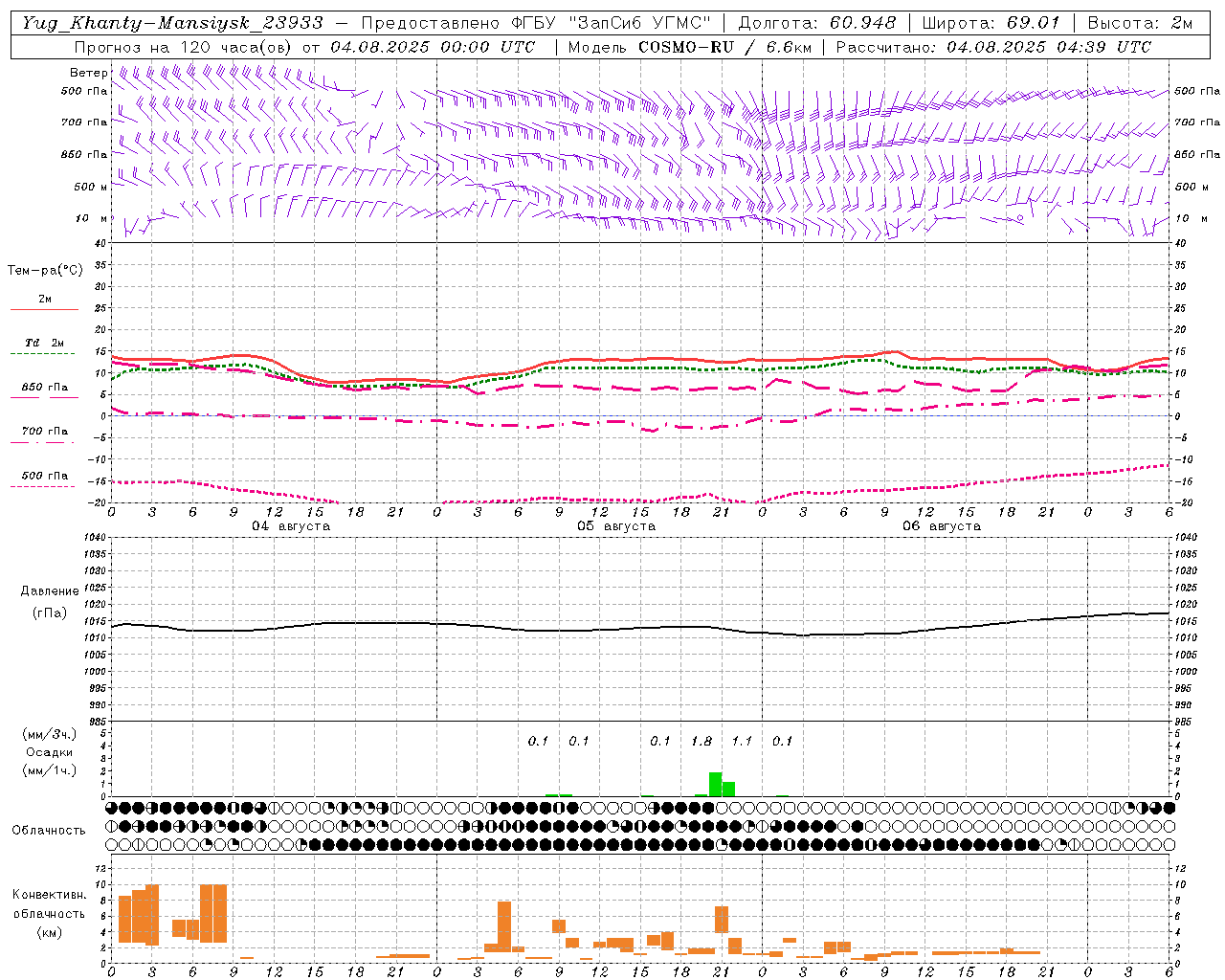This screenshot has width=1225, height=980.
Task: Click the Облачность row label
Action: pyautogui.click(x=49, y=830)
